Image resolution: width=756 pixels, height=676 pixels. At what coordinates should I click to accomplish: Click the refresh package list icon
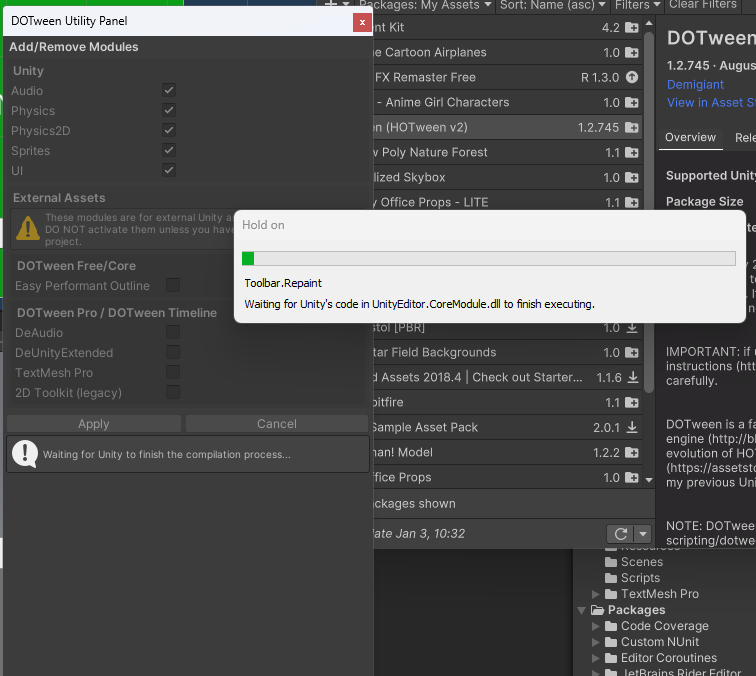[x=621, y=534]
